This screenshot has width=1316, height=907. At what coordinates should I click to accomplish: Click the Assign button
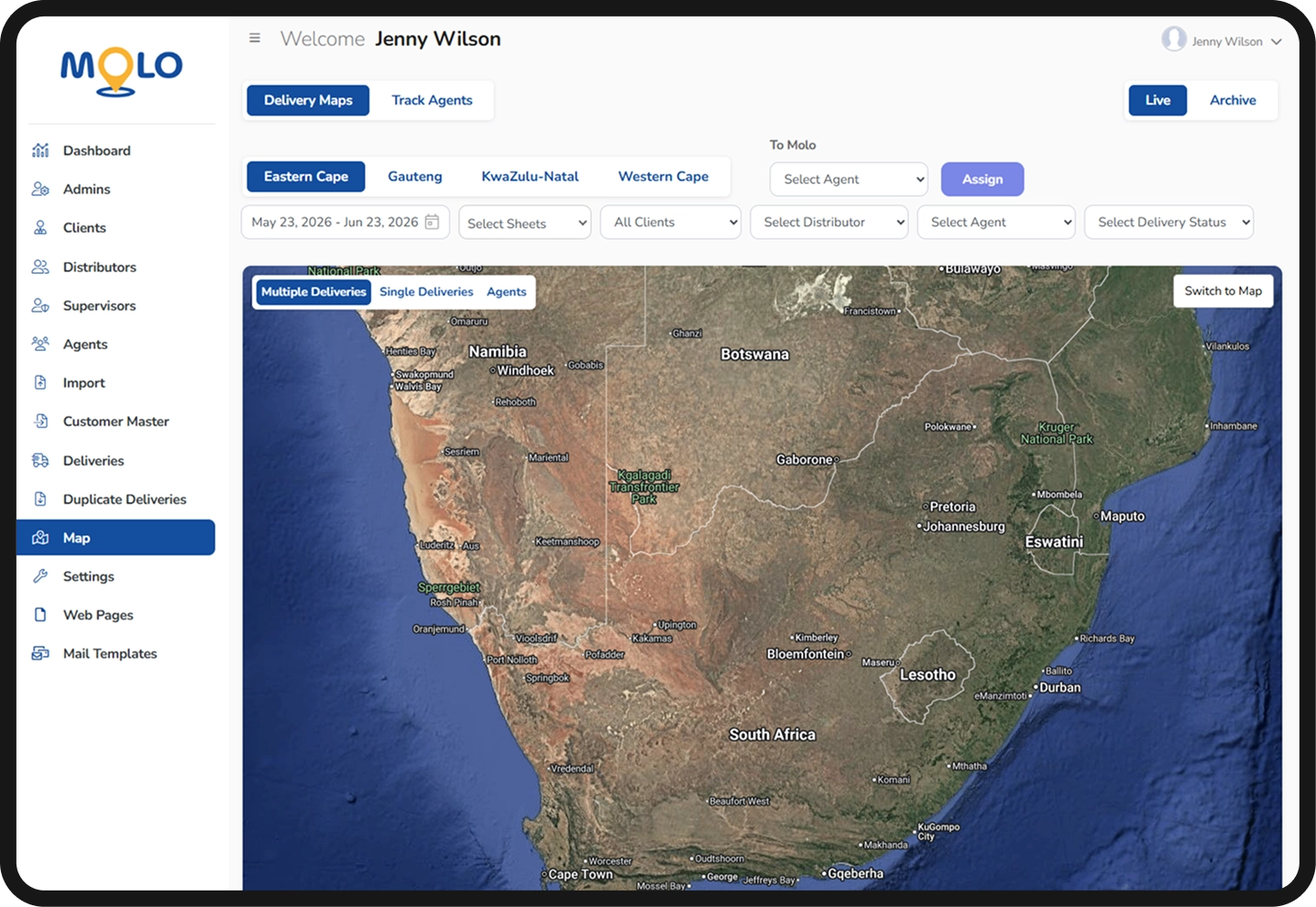[x=982, y=179]
